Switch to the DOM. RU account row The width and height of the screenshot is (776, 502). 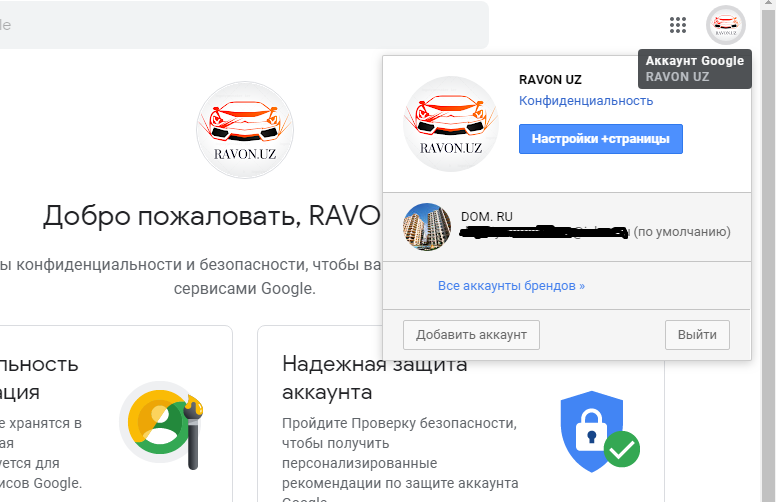[567, 227]
